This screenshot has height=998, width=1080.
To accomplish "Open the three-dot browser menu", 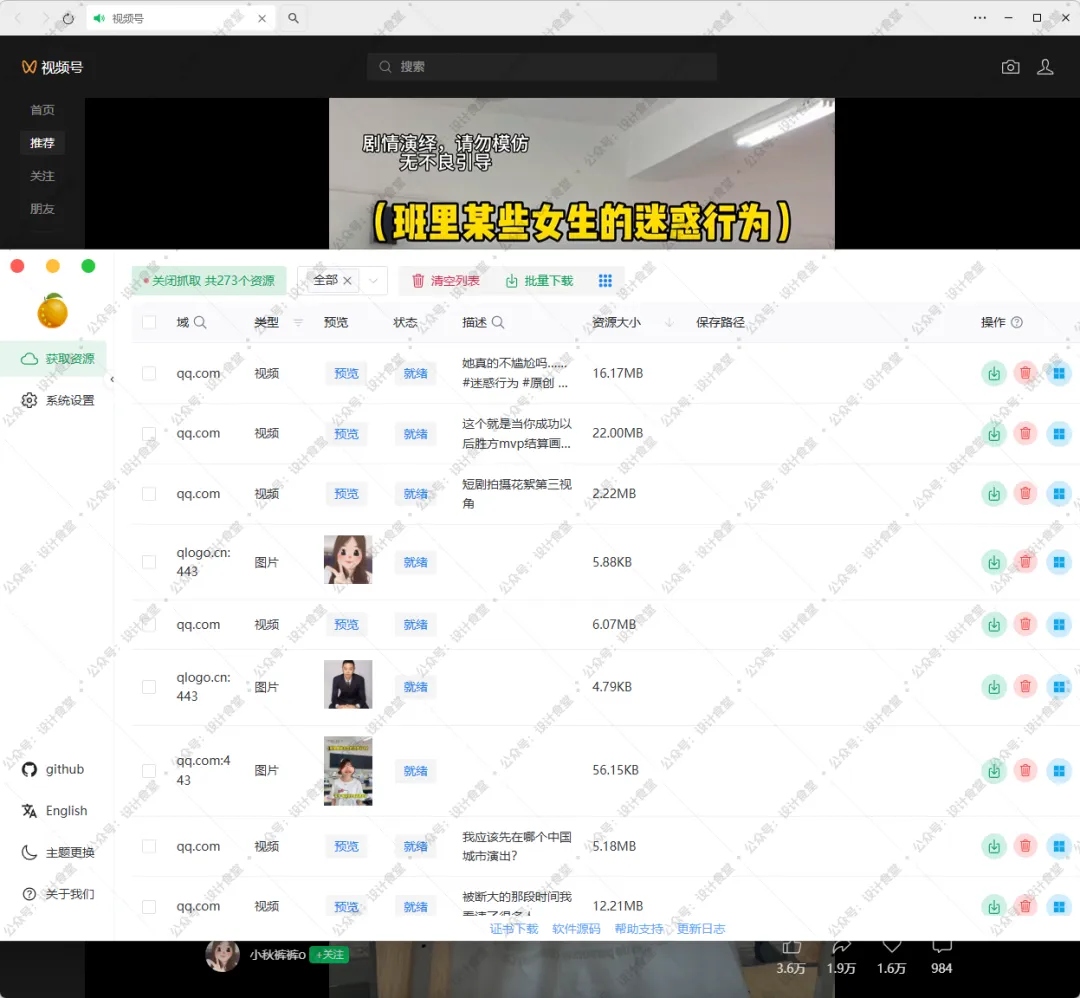I will tap(979, 18).
